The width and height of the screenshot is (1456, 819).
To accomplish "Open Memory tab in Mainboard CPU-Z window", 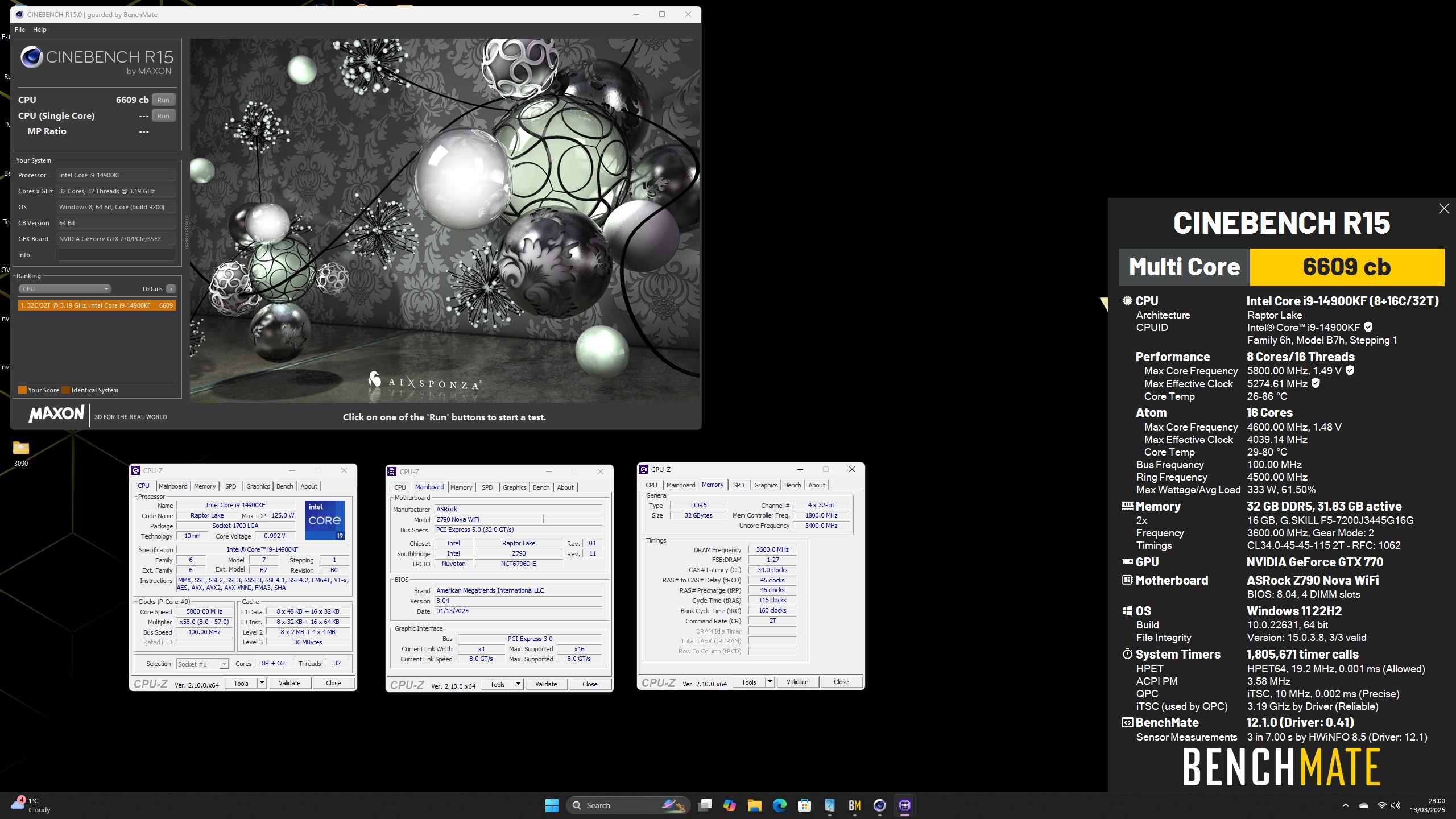I will pos(461,487).
